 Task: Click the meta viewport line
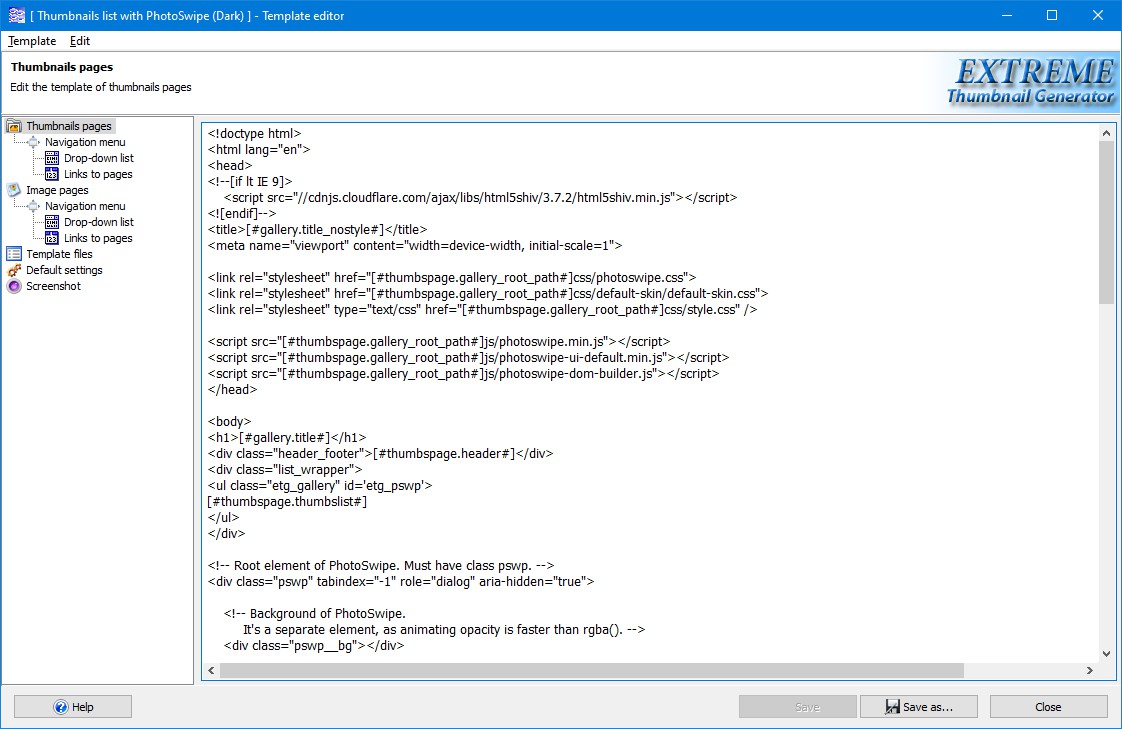[415, 245]
